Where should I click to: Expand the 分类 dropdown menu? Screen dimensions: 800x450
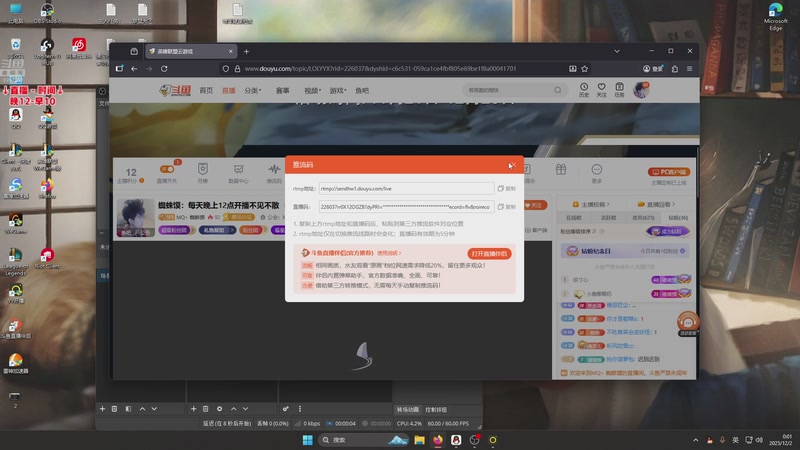pyautogui.click(x=253, y=90)
